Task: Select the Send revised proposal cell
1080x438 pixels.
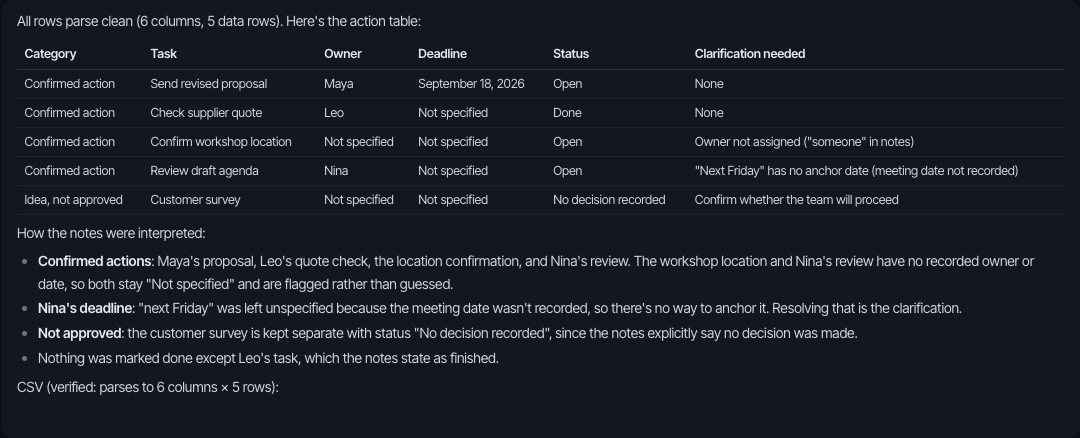Action: (209, 84)
